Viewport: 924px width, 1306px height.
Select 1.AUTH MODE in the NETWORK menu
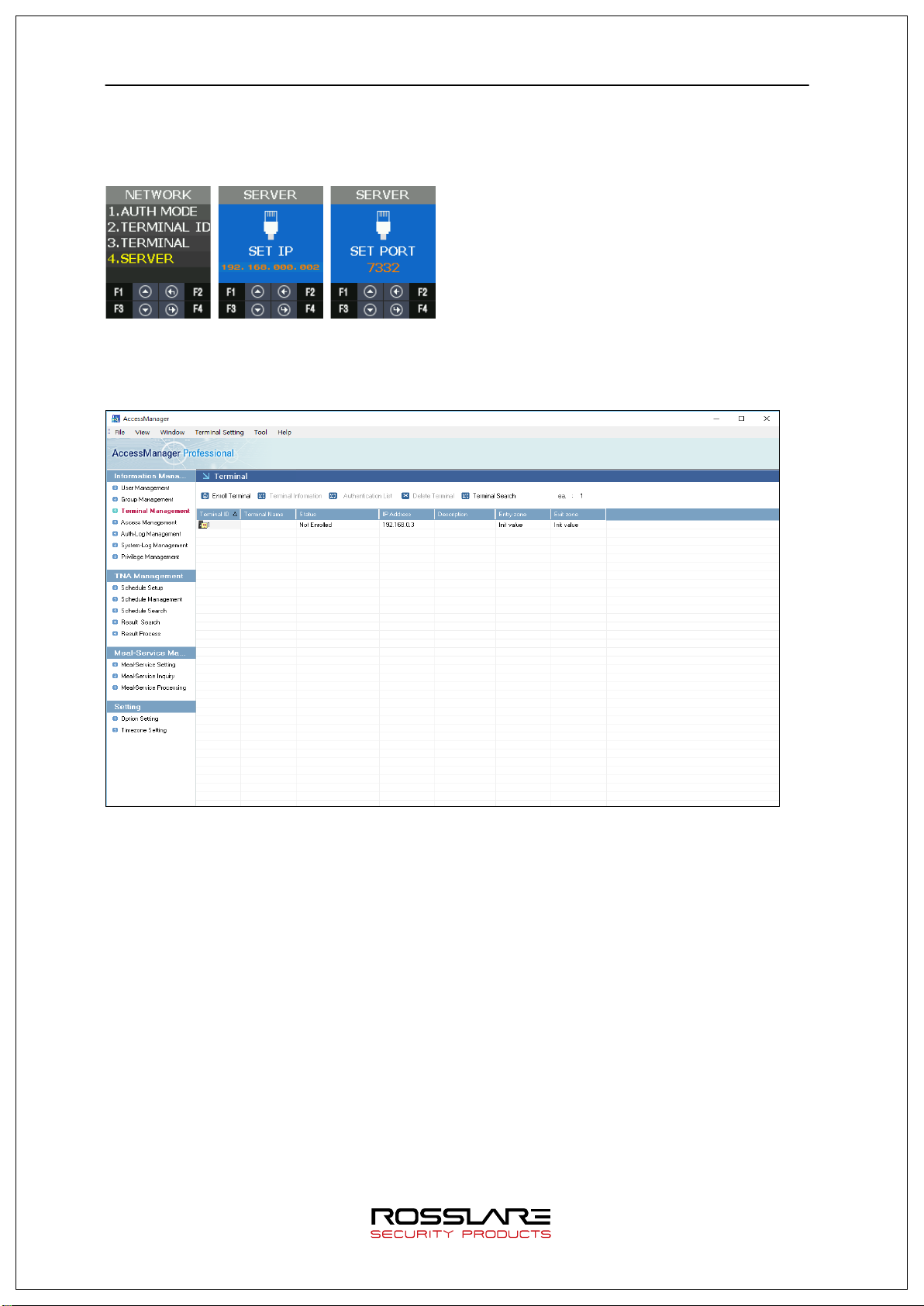click(158, 212)
